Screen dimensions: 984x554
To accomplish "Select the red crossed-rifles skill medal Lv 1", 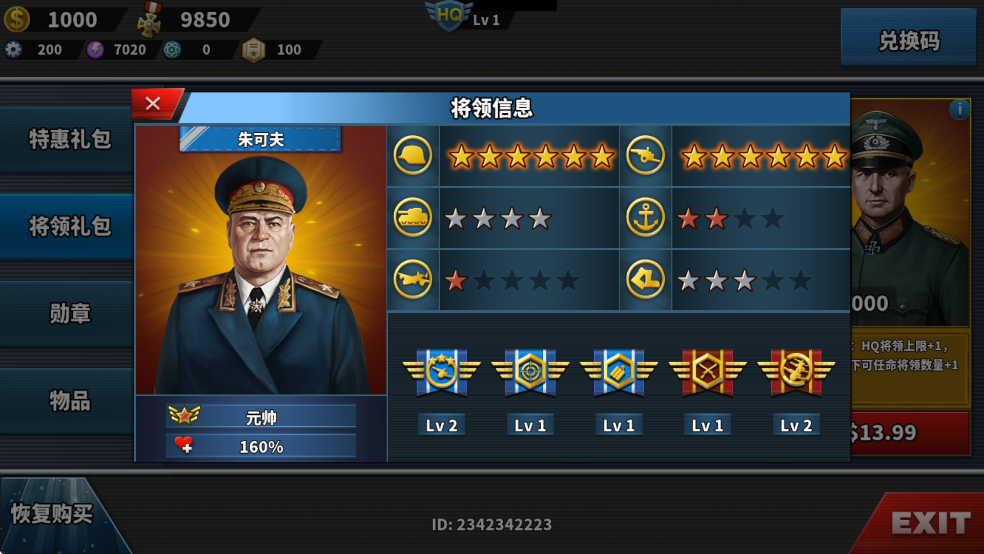I will coord(707,373).
